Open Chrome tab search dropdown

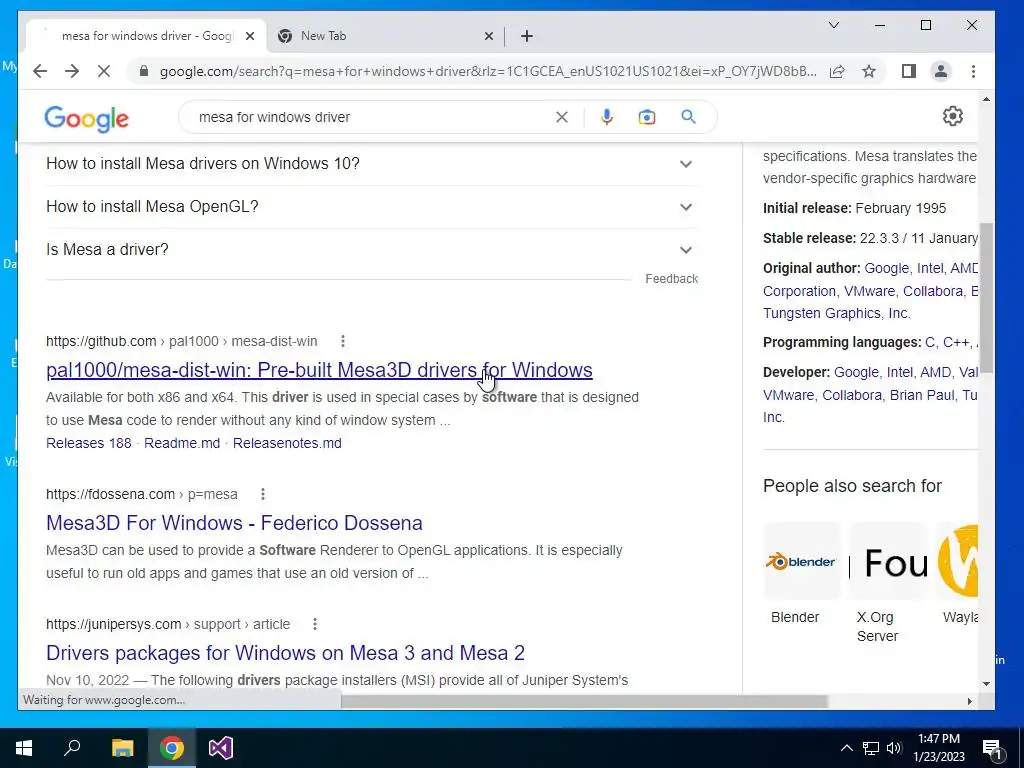click(x=834, y=25)
